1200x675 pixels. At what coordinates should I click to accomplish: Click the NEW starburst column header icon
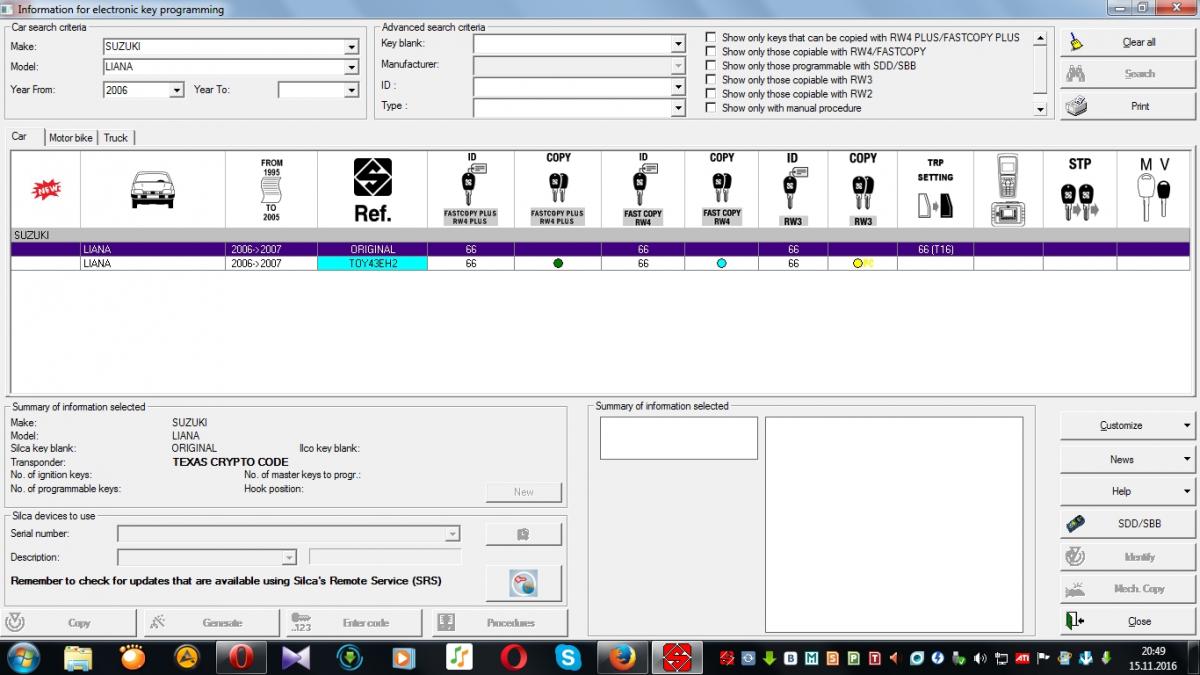tap(46, 189)
